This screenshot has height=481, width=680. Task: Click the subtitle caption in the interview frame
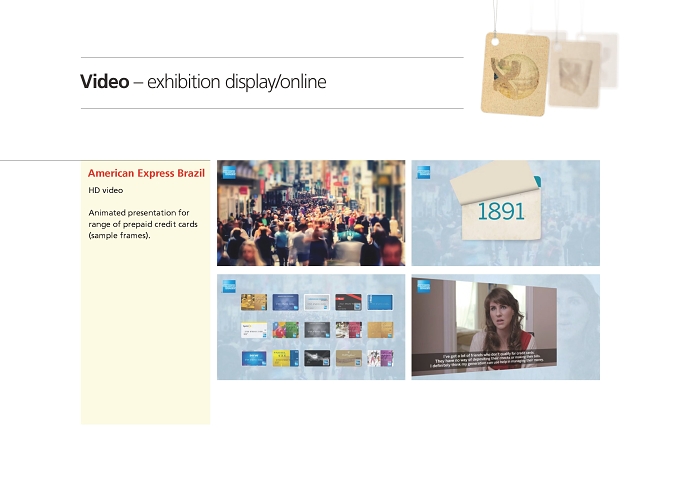(487, 360)
